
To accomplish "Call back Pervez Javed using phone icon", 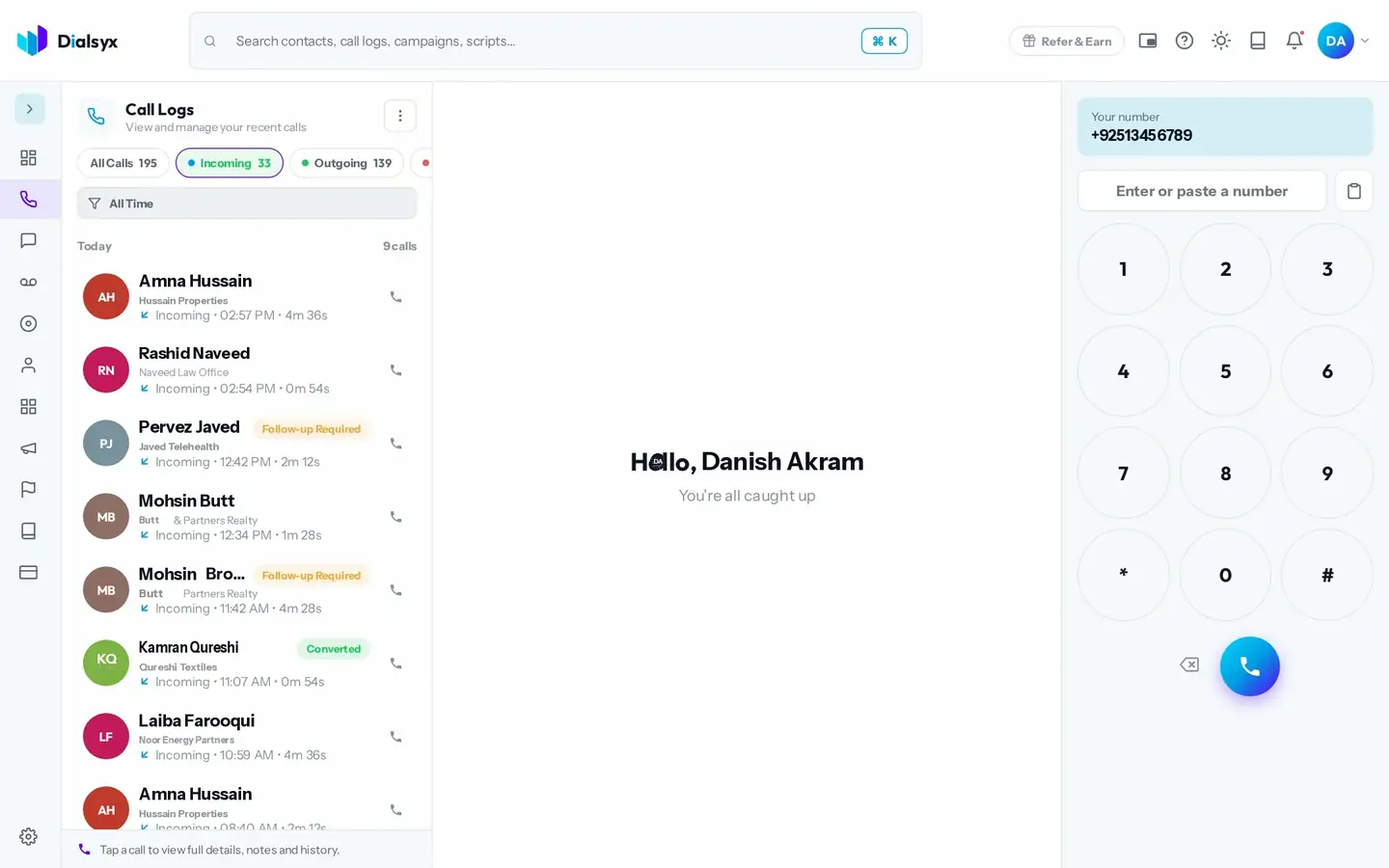I will point(395,444).
